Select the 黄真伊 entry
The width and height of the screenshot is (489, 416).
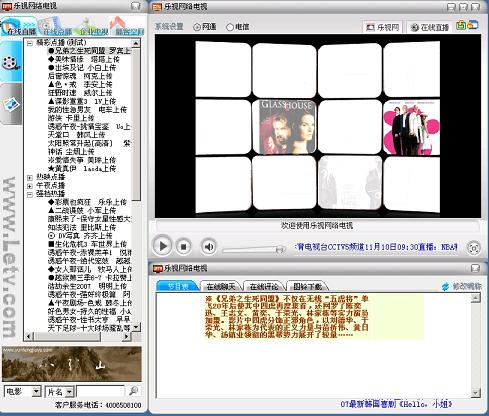(82, 169)
